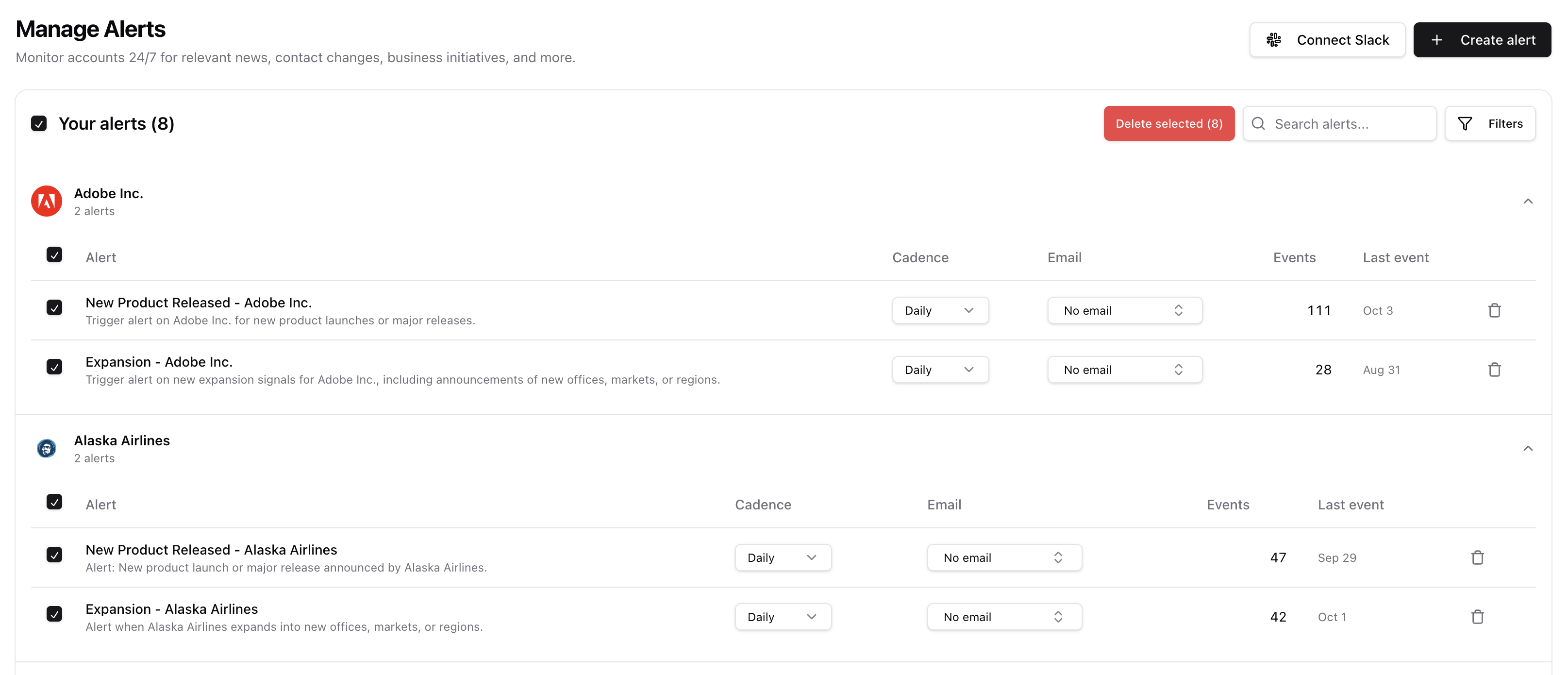Click the Cadence header in Adobe table
Image resolution: width=1568 pixels, height=675 pixels.
pyautogui.click(x=920, y=257)
